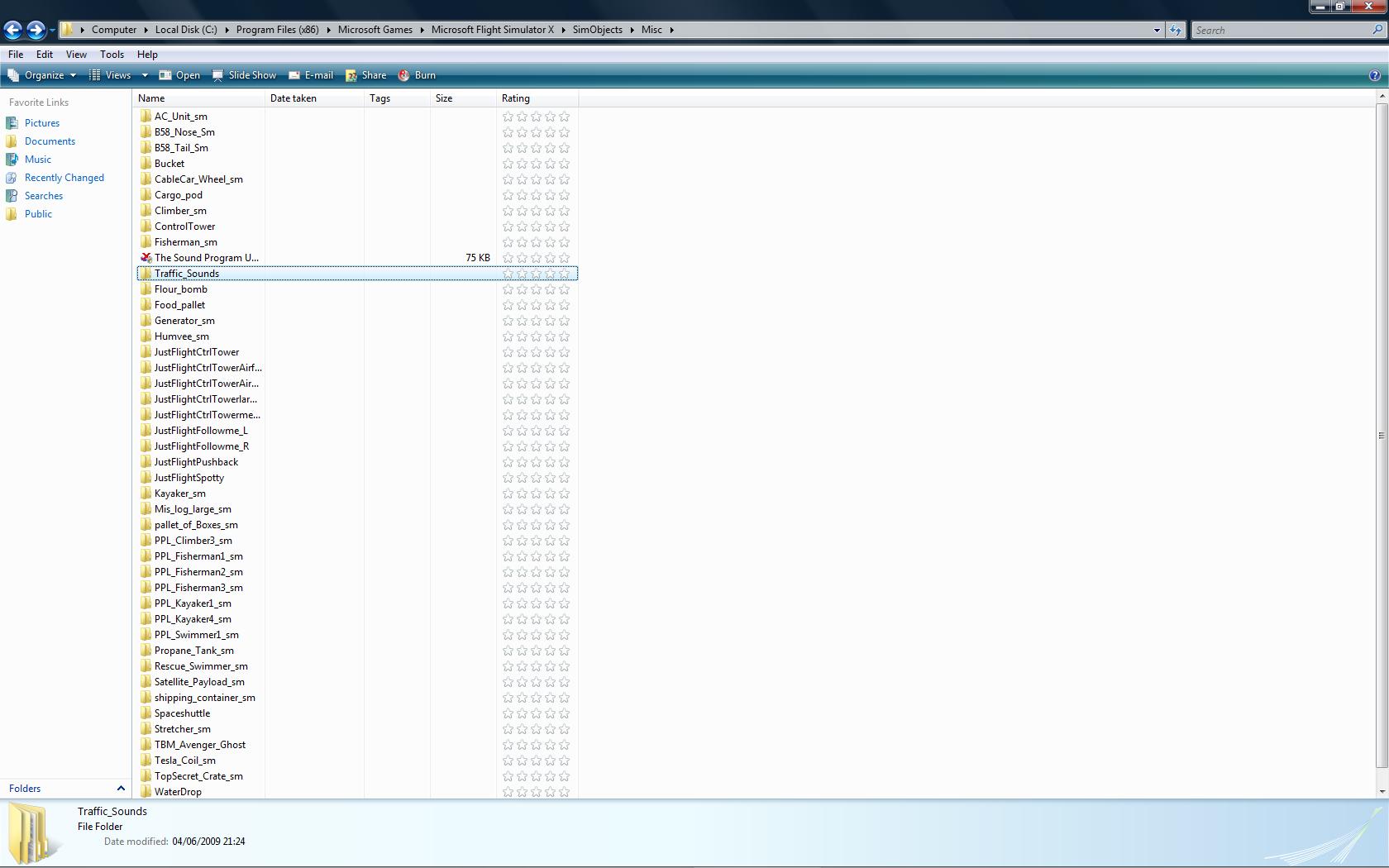Refresh the folder view using address bar refresh icon

tap(1175, 30)
